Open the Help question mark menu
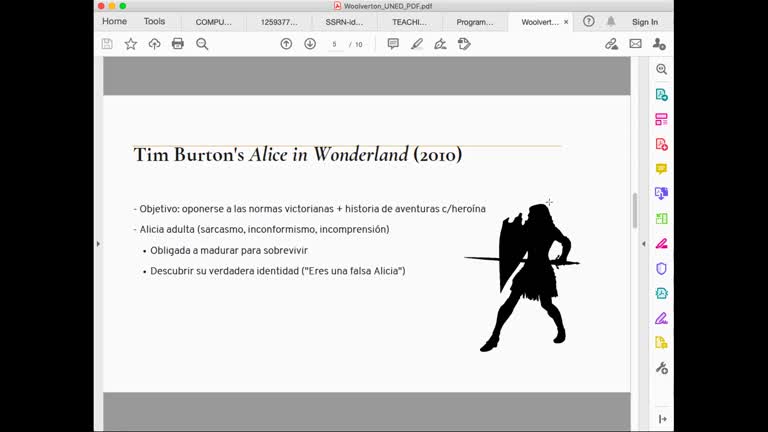 tap(589, 22)
